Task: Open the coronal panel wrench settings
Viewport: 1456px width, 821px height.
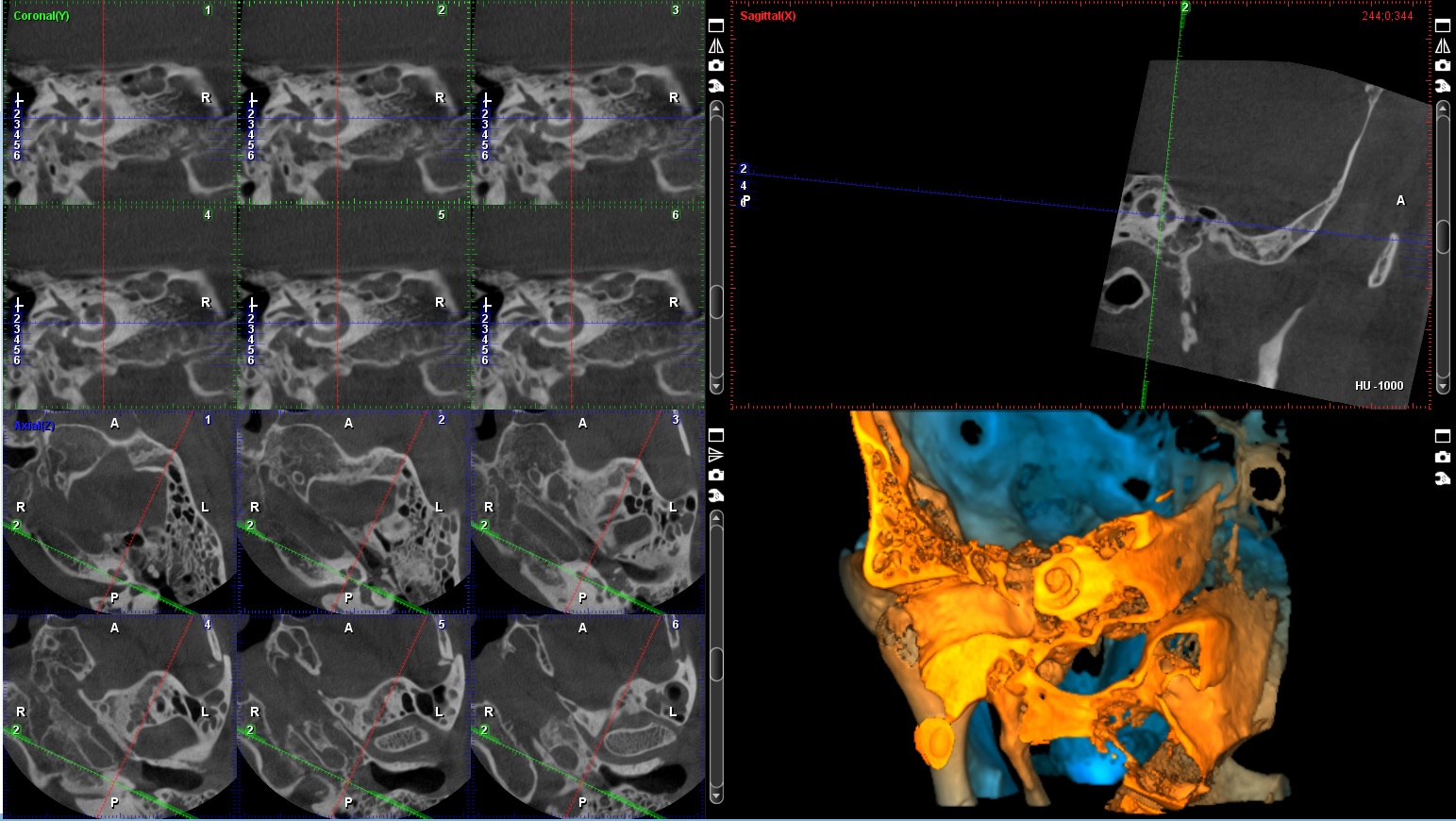Action: point(716,86)
